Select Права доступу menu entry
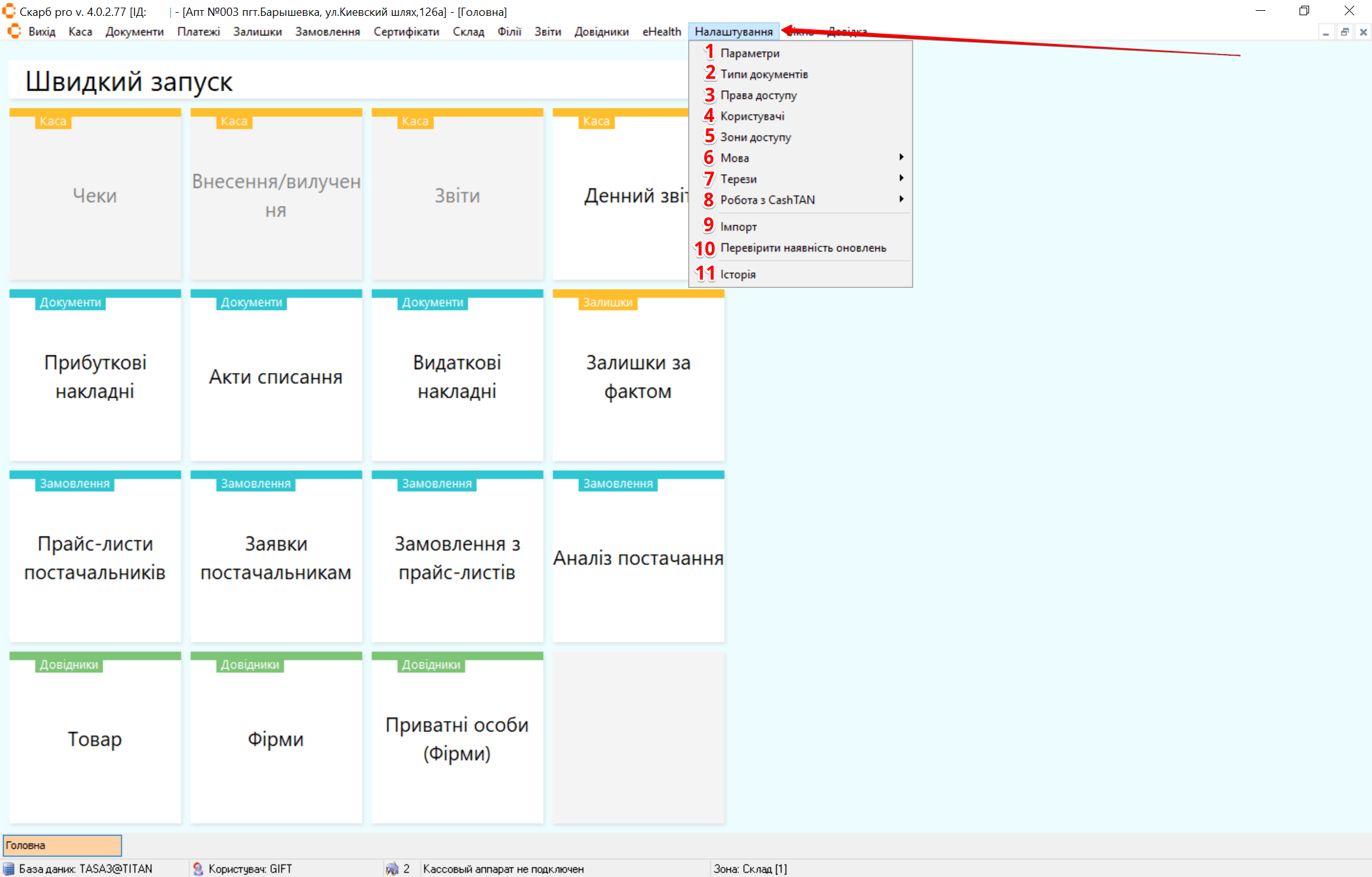Viewport: 1372px width, 877px height. 758,95
